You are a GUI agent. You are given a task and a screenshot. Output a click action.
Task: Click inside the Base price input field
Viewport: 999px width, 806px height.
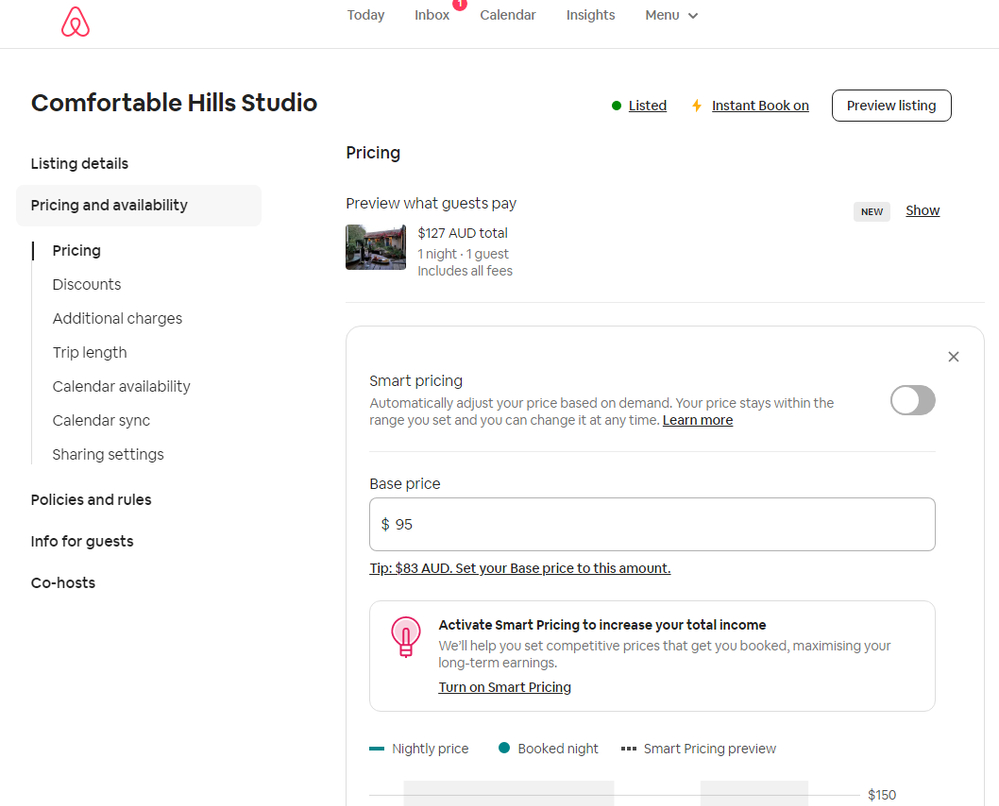coord(652,523)
